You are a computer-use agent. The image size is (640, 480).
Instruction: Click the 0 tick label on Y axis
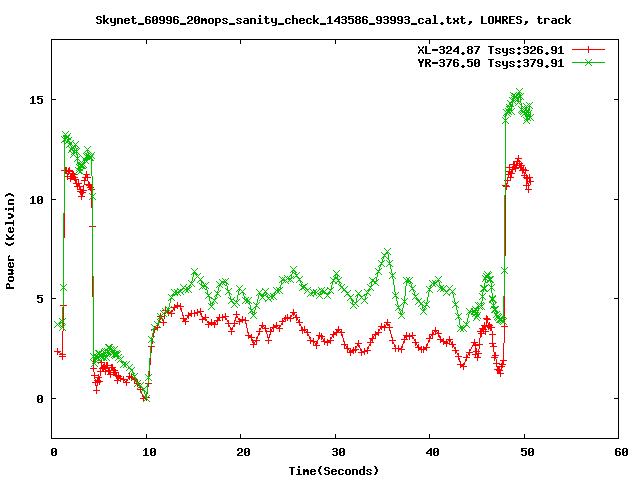41,398
